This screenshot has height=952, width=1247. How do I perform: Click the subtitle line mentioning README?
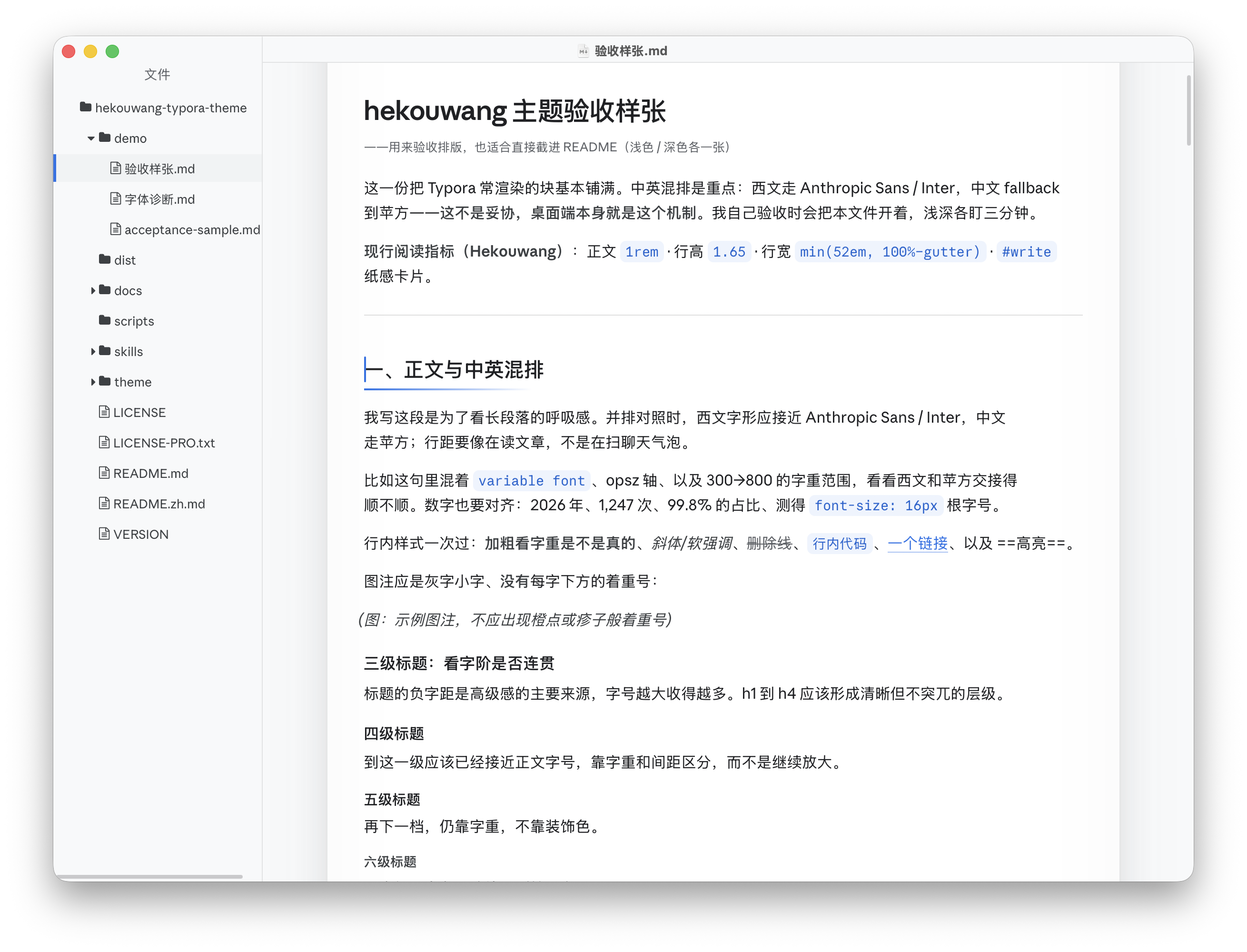(x=547, y=148)
